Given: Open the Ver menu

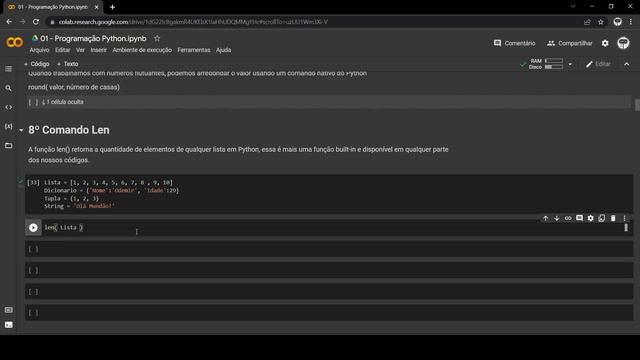Looking at the screenshot, I should click(x=80, y=50).
